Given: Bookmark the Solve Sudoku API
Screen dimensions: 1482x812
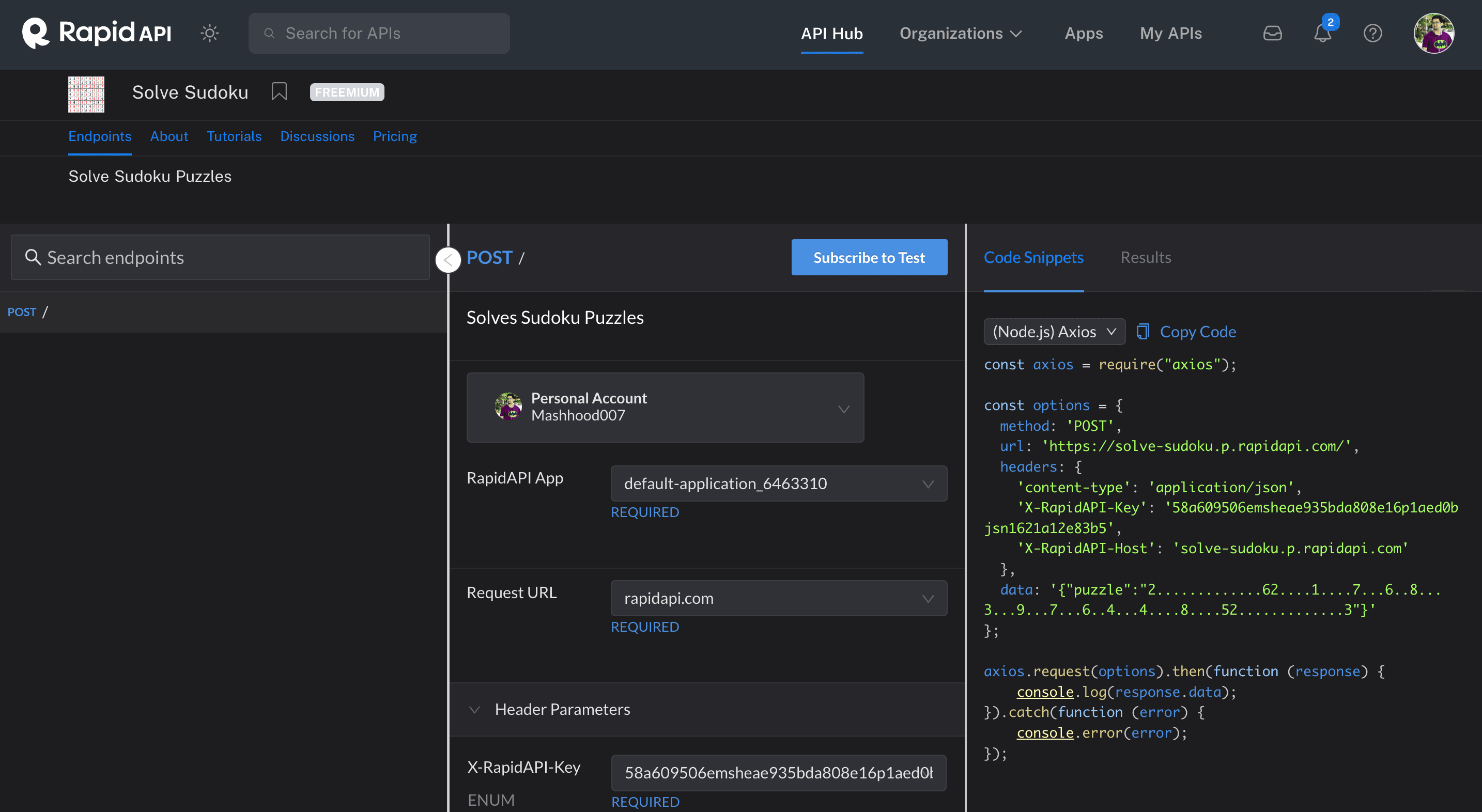Looking at the screenshot, I should click(x=279, y=91).
